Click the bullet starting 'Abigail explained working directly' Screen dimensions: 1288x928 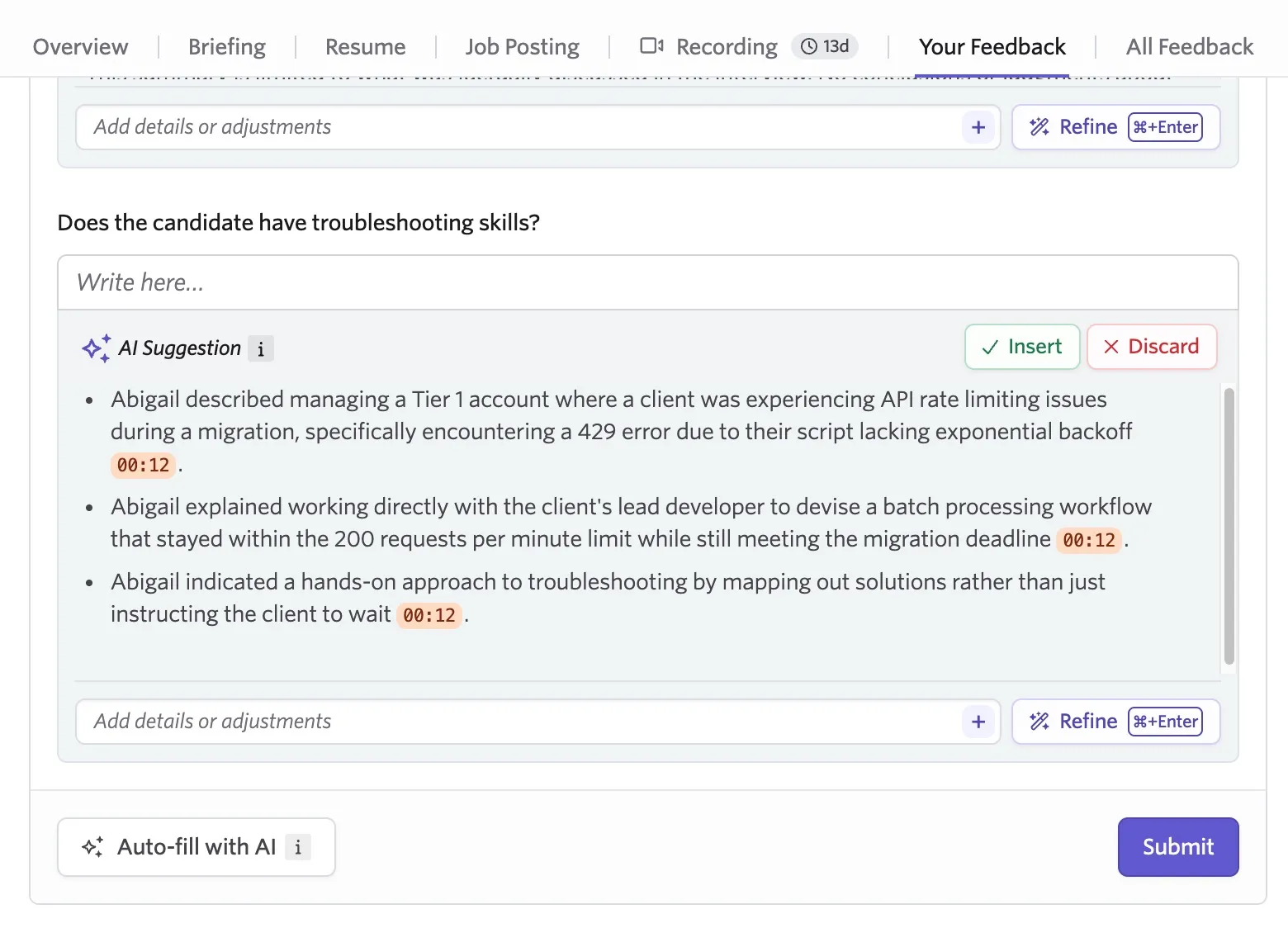point(632,523)
